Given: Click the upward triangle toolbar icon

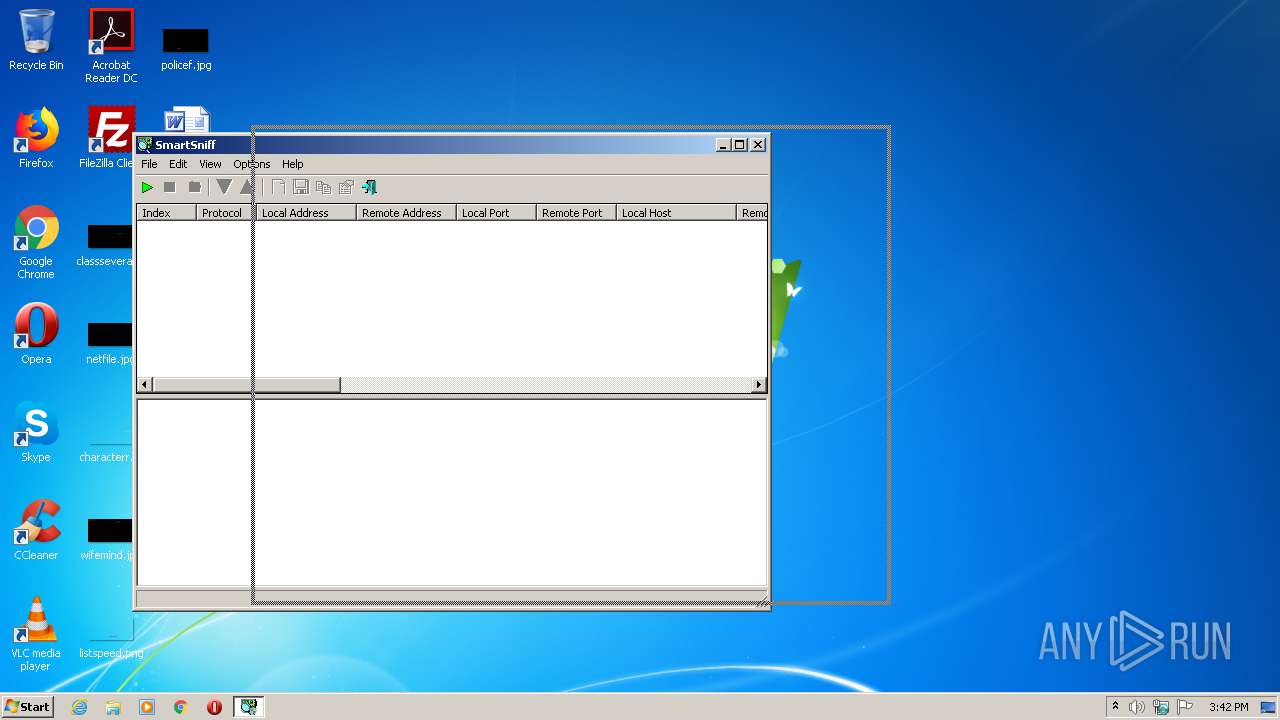Looking at the screenshot, I should point(246,187).
